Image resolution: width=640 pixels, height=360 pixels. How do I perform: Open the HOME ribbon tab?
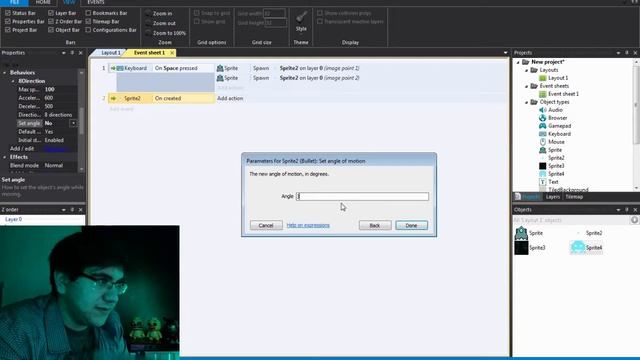pos(43,2)
